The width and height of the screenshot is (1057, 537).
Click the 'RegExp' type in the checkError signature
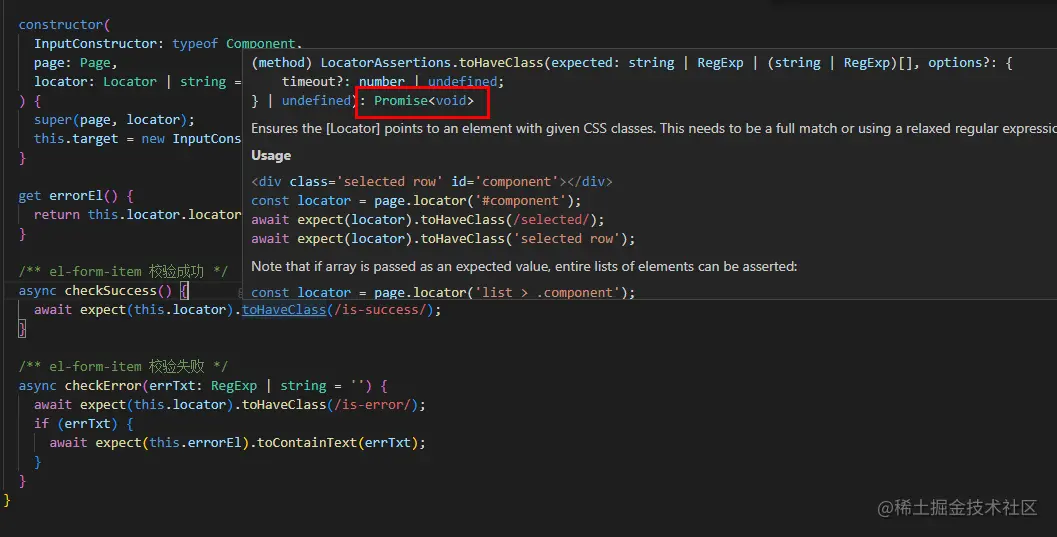234,386
